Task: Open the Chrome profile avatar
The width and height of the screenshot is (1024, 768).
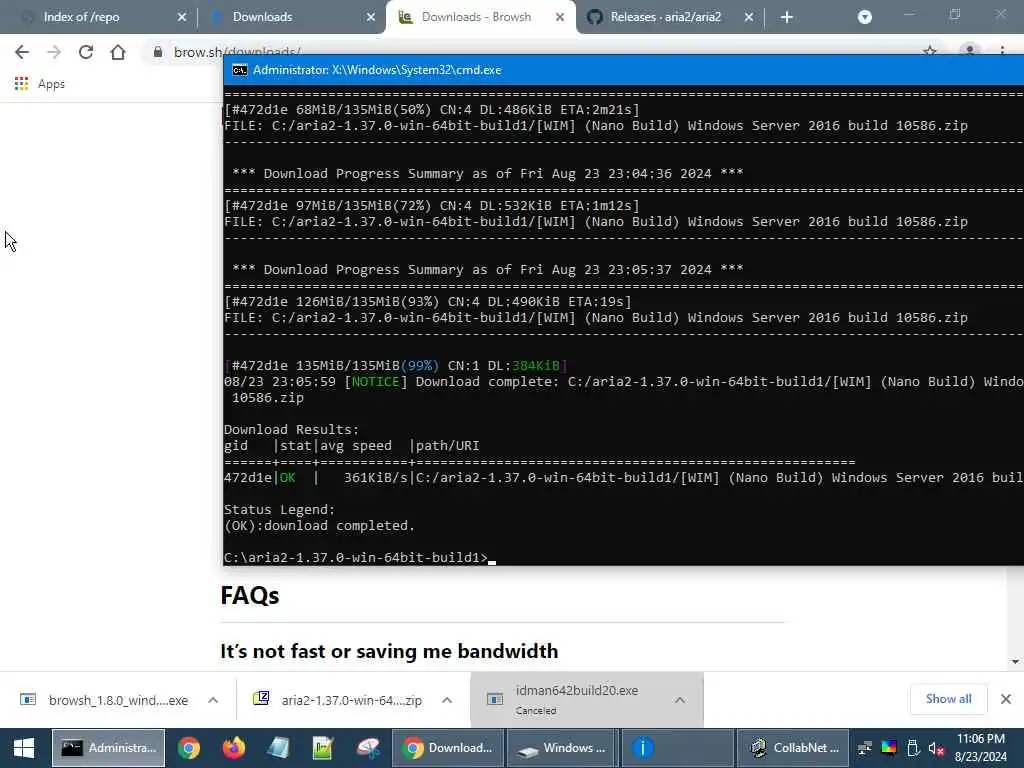Action: 970,50
